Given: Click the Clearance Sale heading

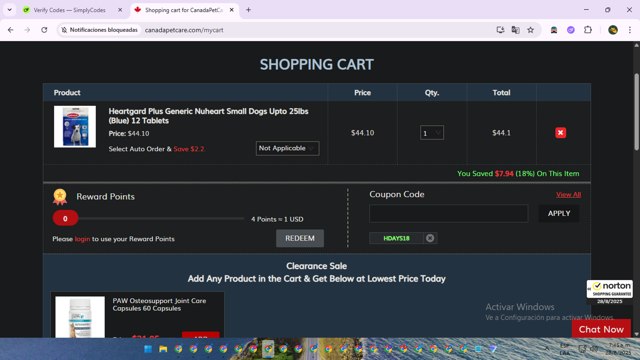Looking at the screenshot, I should tap(316, 266).
